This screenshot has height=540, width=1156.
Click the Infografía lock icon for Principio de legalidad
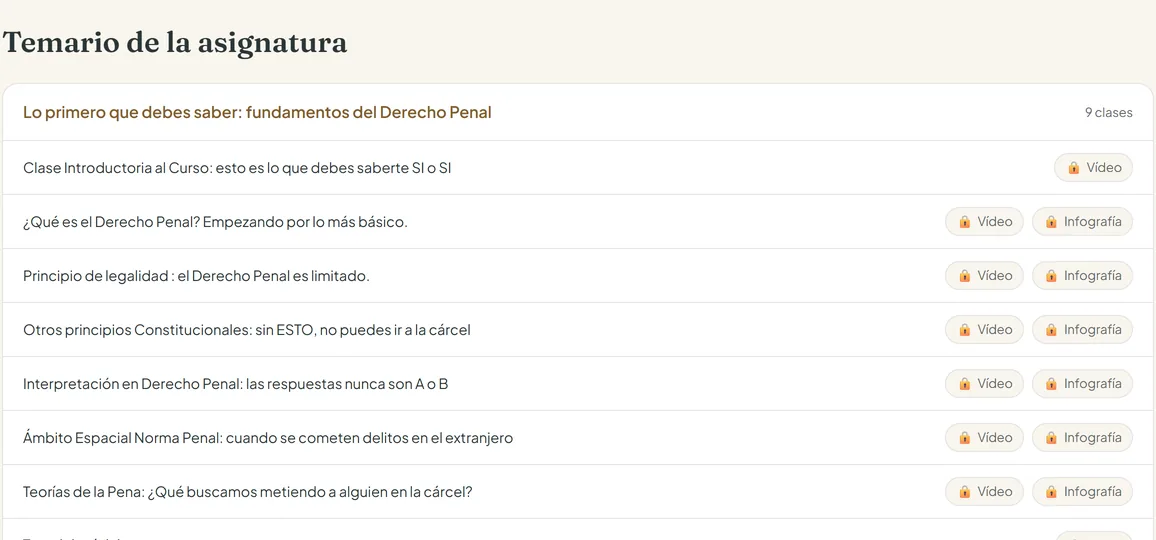[1051, 276]
